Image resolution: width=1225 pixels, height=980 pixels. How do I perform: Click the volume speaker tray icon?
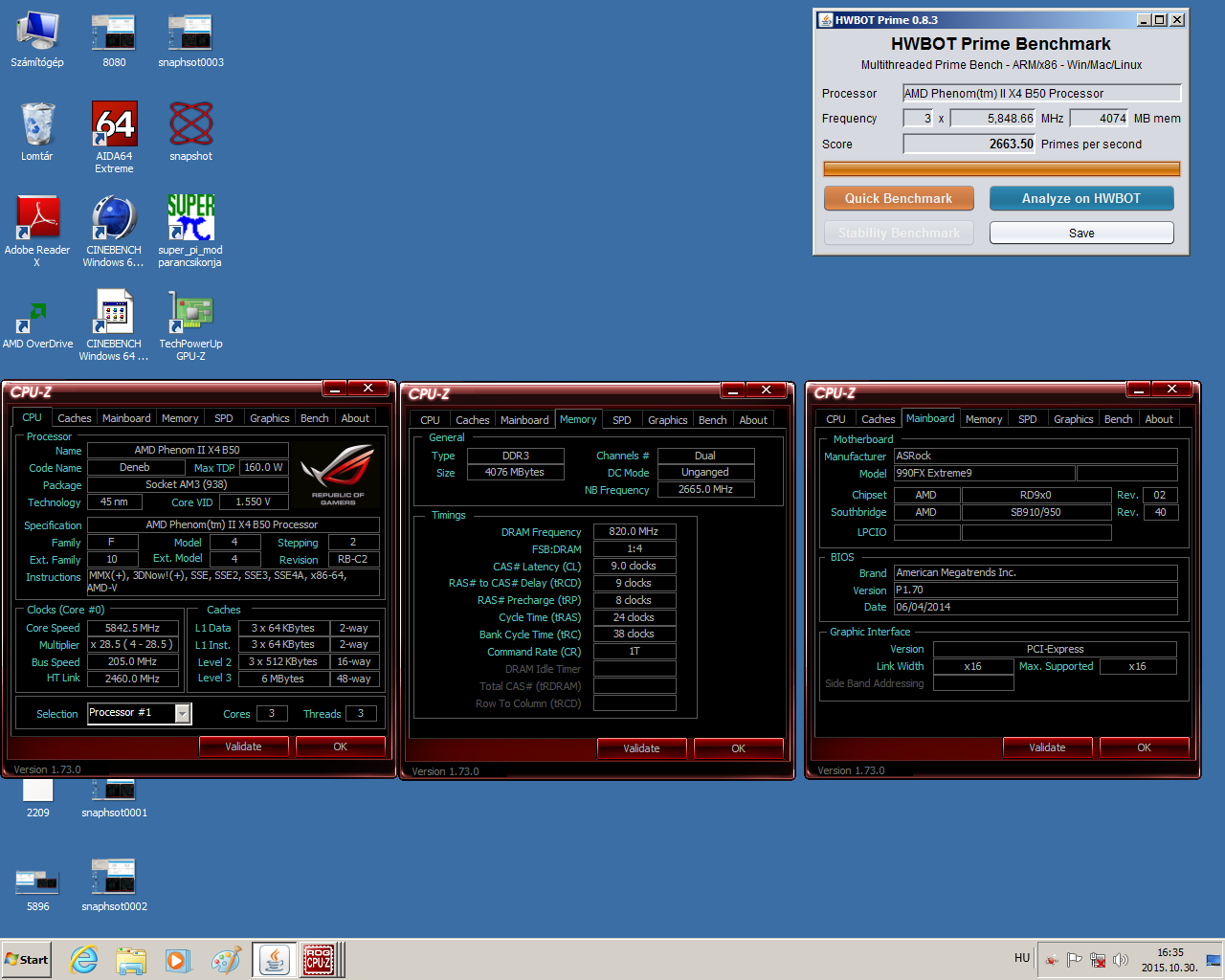[x=1120, y=960]
